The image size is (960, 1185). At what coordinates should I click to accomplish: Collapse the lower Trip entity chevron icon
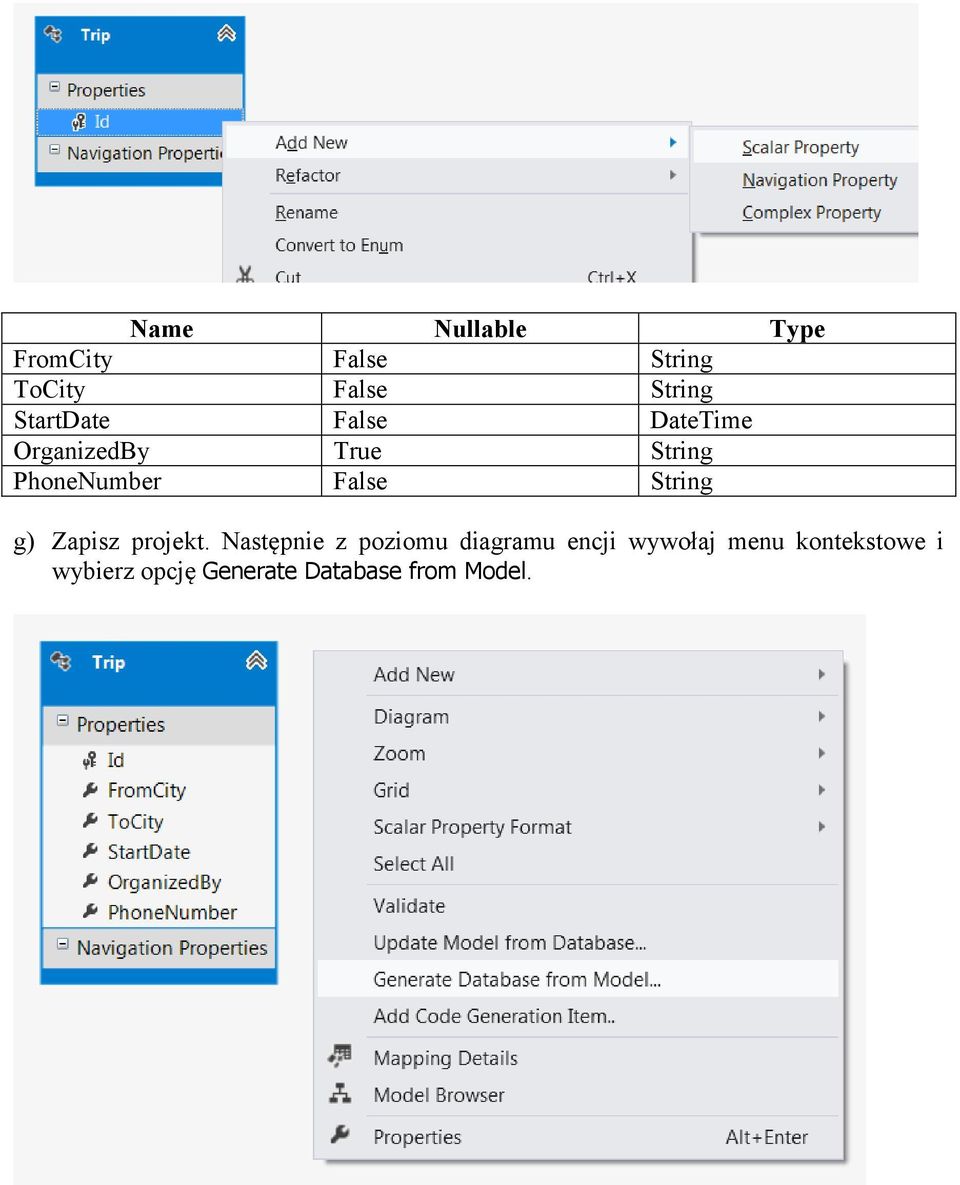click(257, 661)
